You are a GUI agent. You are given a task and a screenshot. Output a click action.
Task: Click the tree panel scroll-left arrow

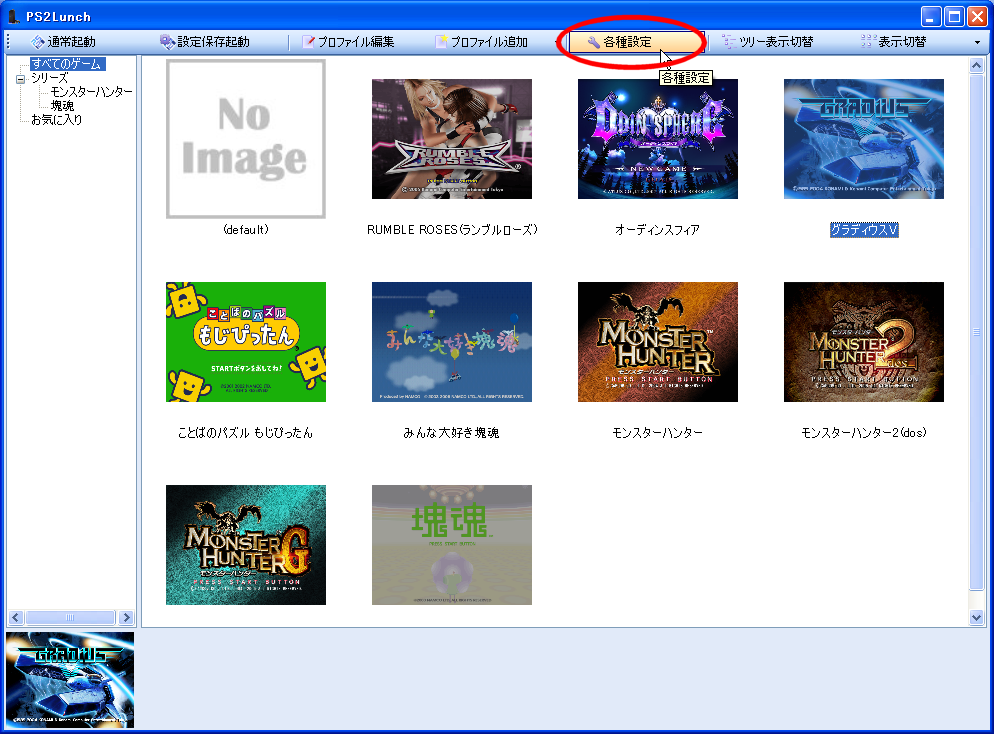(x=16, y=617)
